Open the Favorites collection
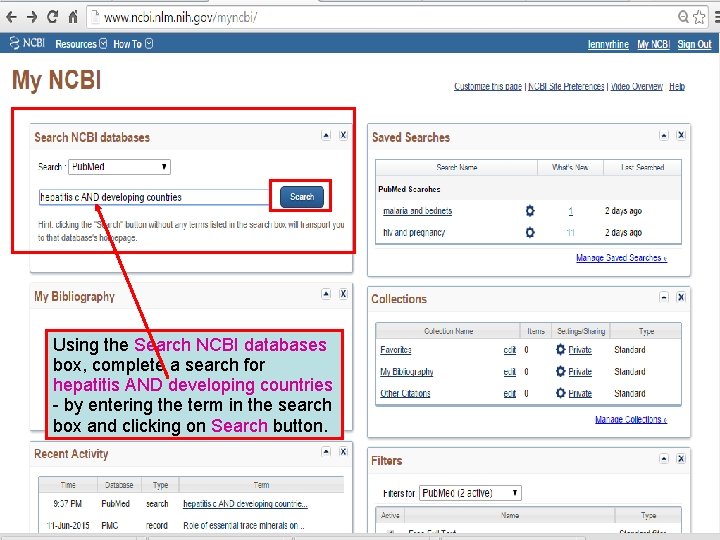 (395, 349)
